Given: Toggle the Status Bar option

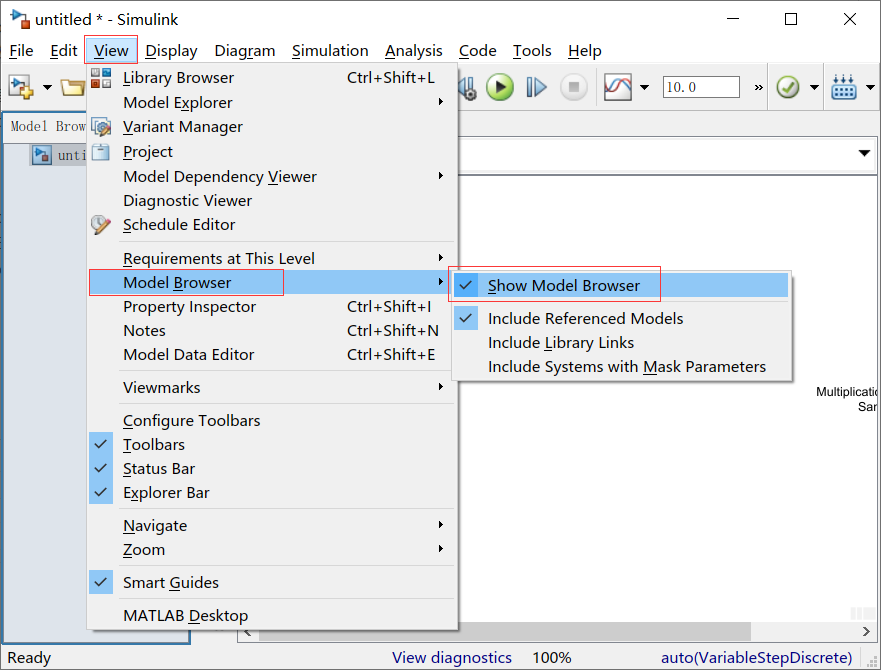Looking at the screenshot, I should (272, 469).
